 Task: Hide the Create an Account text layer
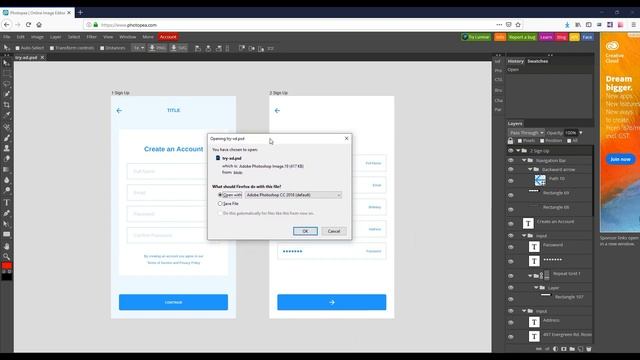(x=511, y=223)
